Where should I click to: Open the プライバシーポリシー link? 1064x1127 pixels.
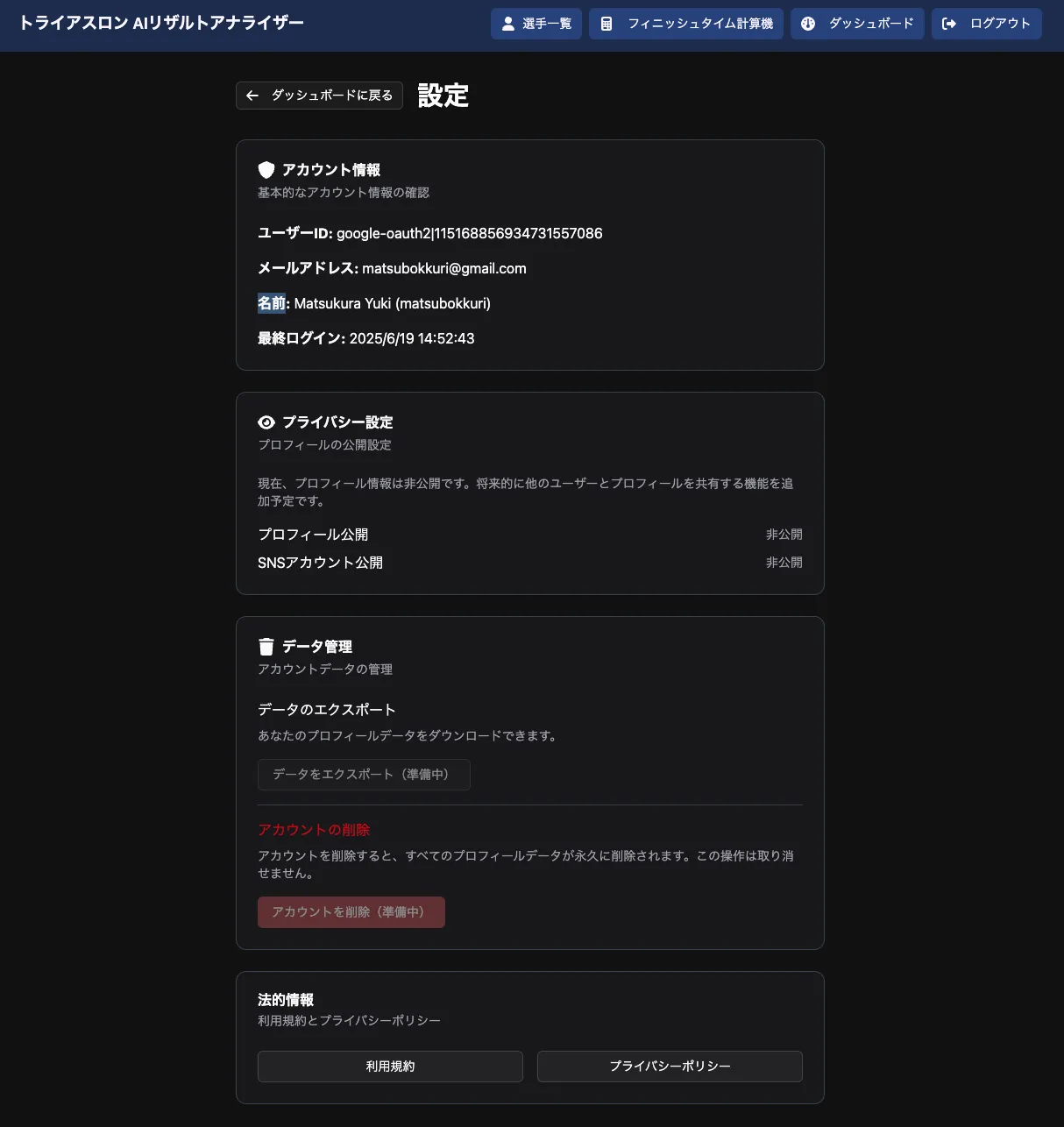pyautogui.click(x=670, y=1067)
